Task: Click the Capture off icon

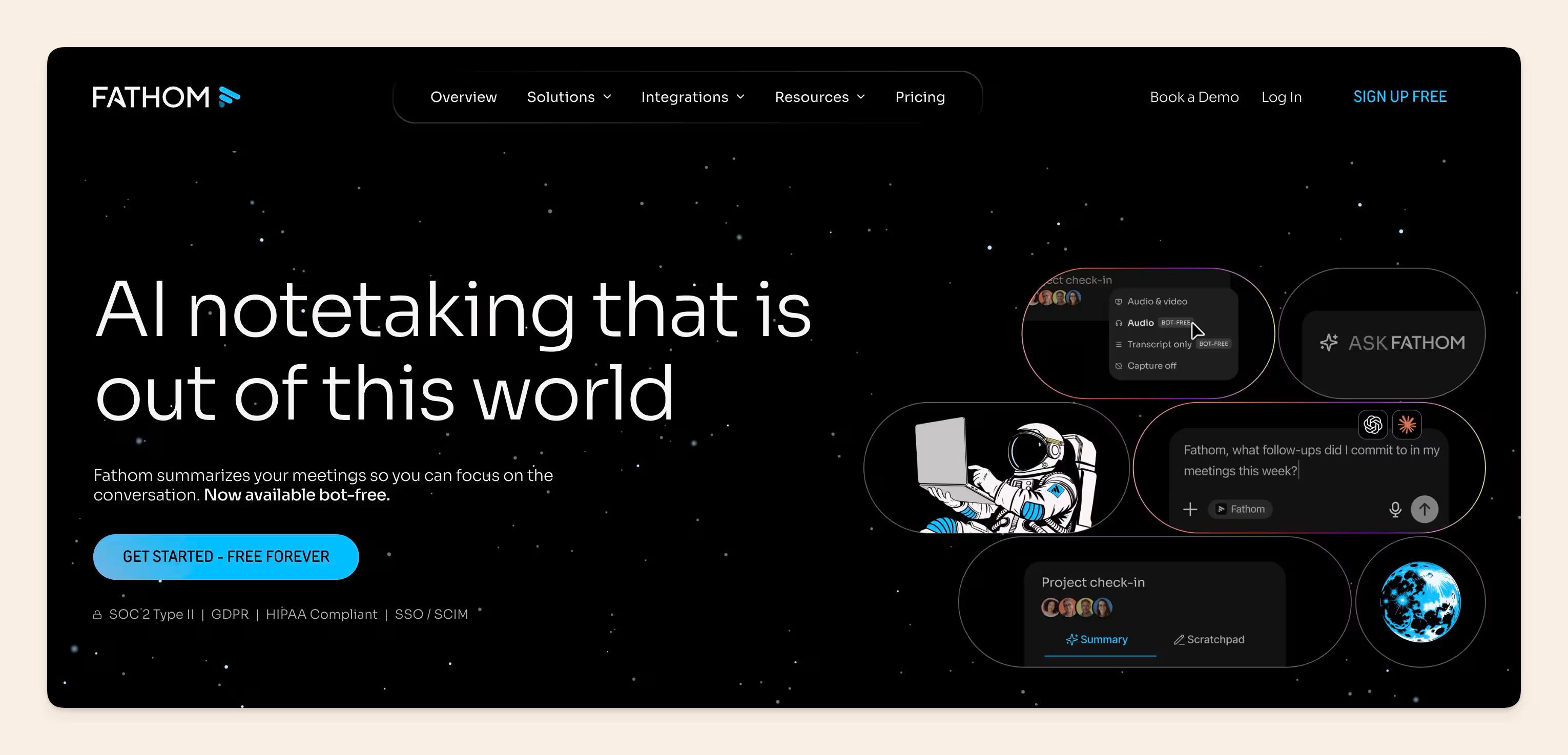Action: point(1118,366)
